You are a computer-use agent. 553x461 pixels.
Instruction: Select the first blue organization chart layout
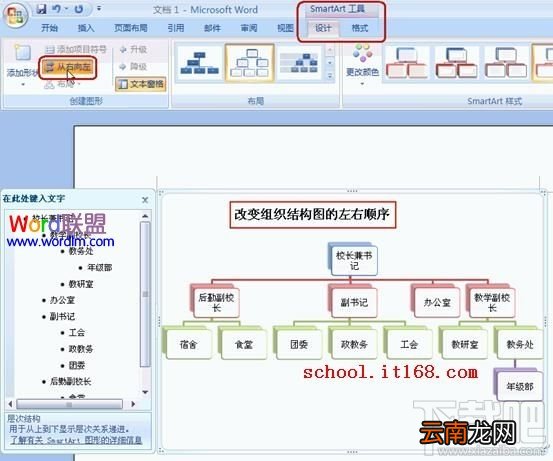click(200, 63)
